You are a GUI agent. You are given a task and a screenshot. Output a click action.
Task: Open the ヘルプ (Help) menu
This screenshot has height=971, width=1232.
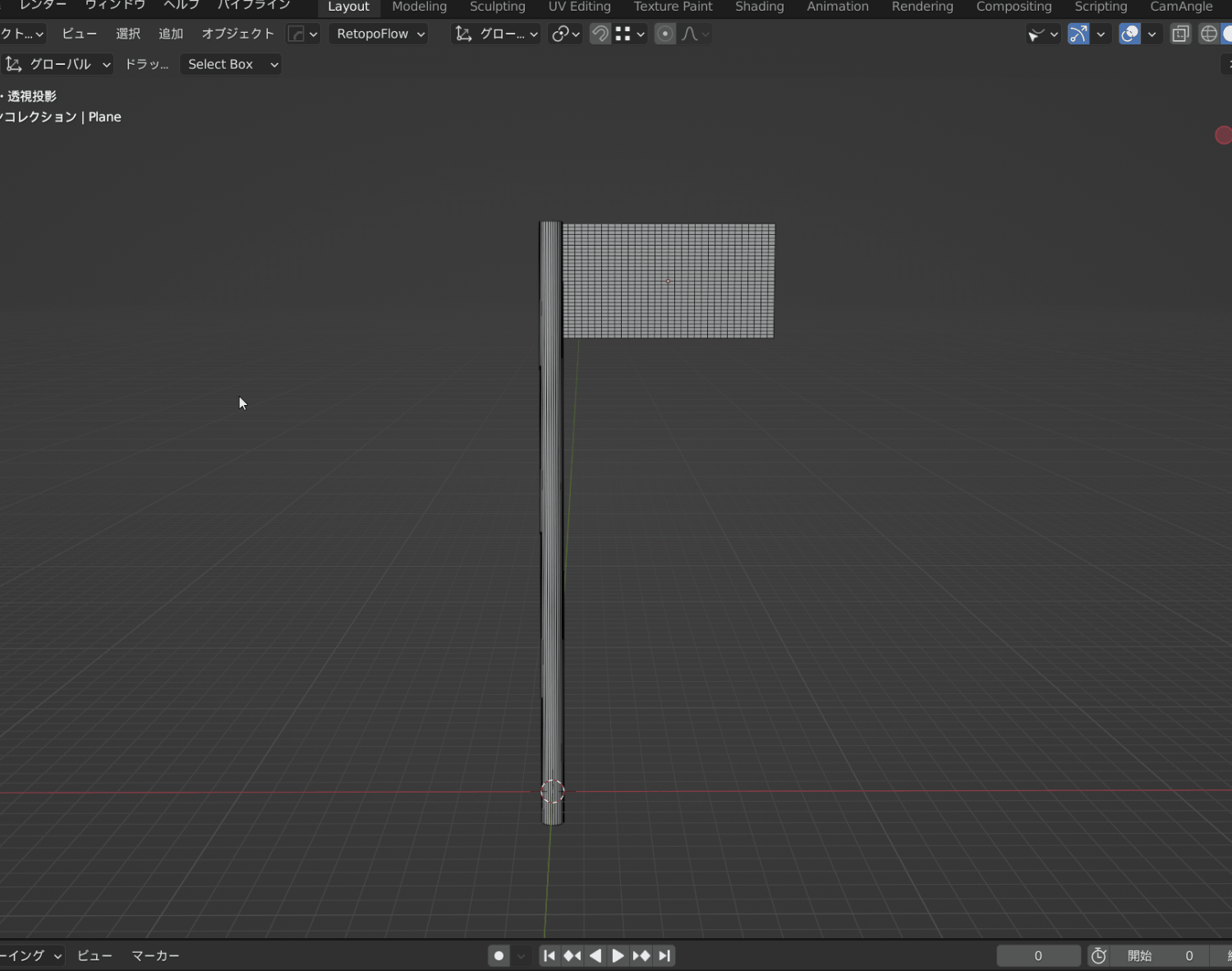tap(182, 5)
